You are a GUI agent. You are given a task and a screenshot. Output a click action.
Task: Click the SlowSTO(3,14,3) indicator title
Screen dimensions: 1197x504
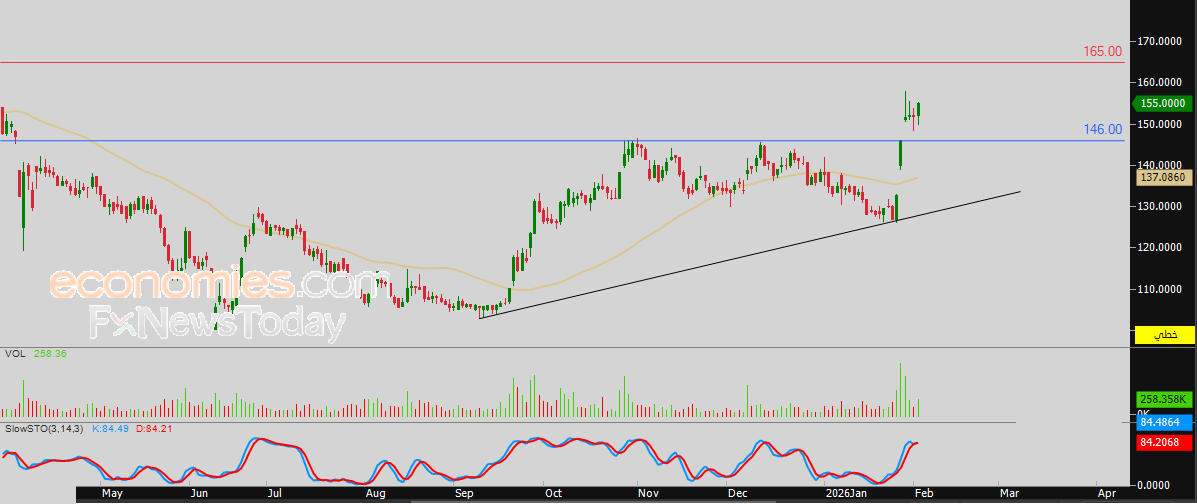44,428
